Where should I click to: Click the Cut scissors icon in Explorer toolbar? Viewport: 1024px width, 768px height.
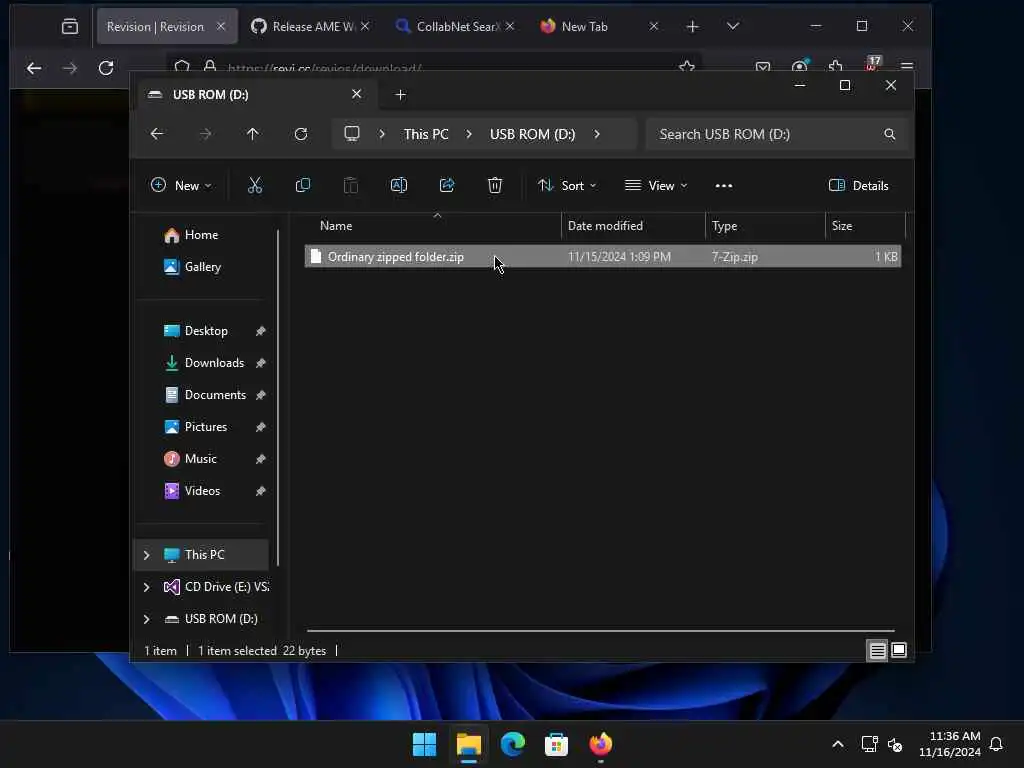point(255,185)
